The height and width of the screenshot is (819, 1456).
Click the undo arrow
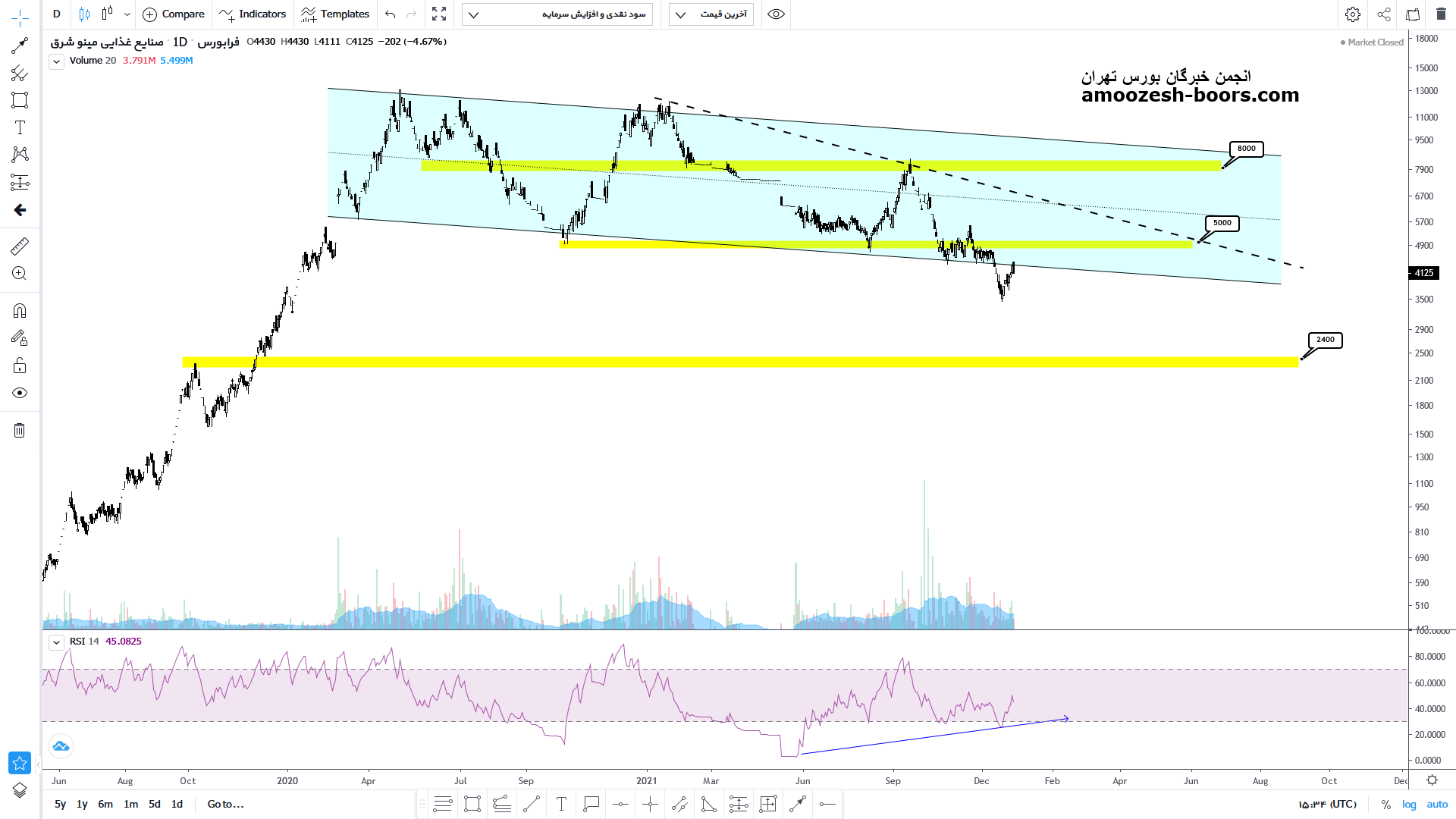pyautogui.click(x=390, y=14)
